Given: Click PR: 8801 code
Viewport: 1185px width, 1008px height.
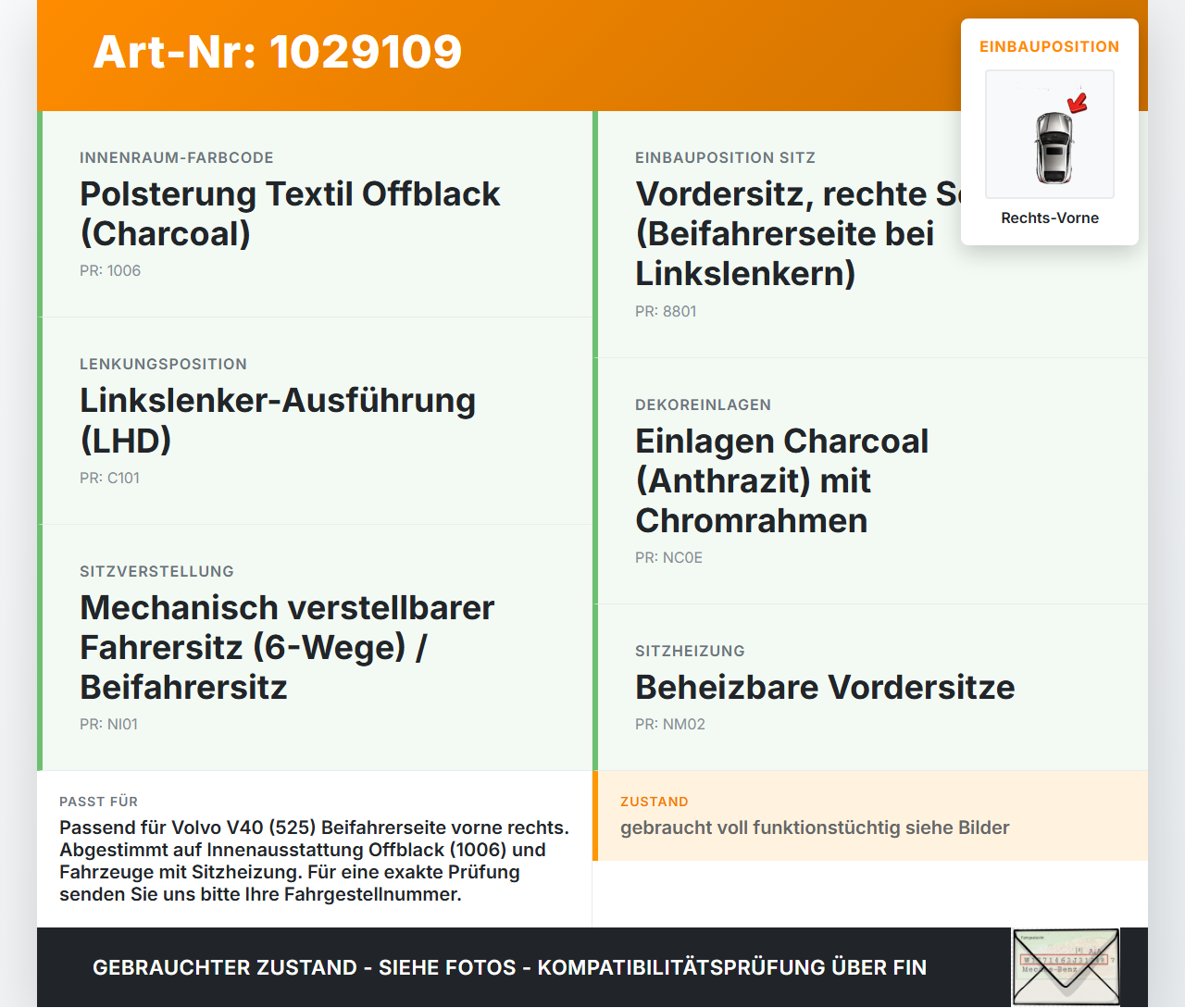Looking at the screenshot, I should [x=666, y=312].
